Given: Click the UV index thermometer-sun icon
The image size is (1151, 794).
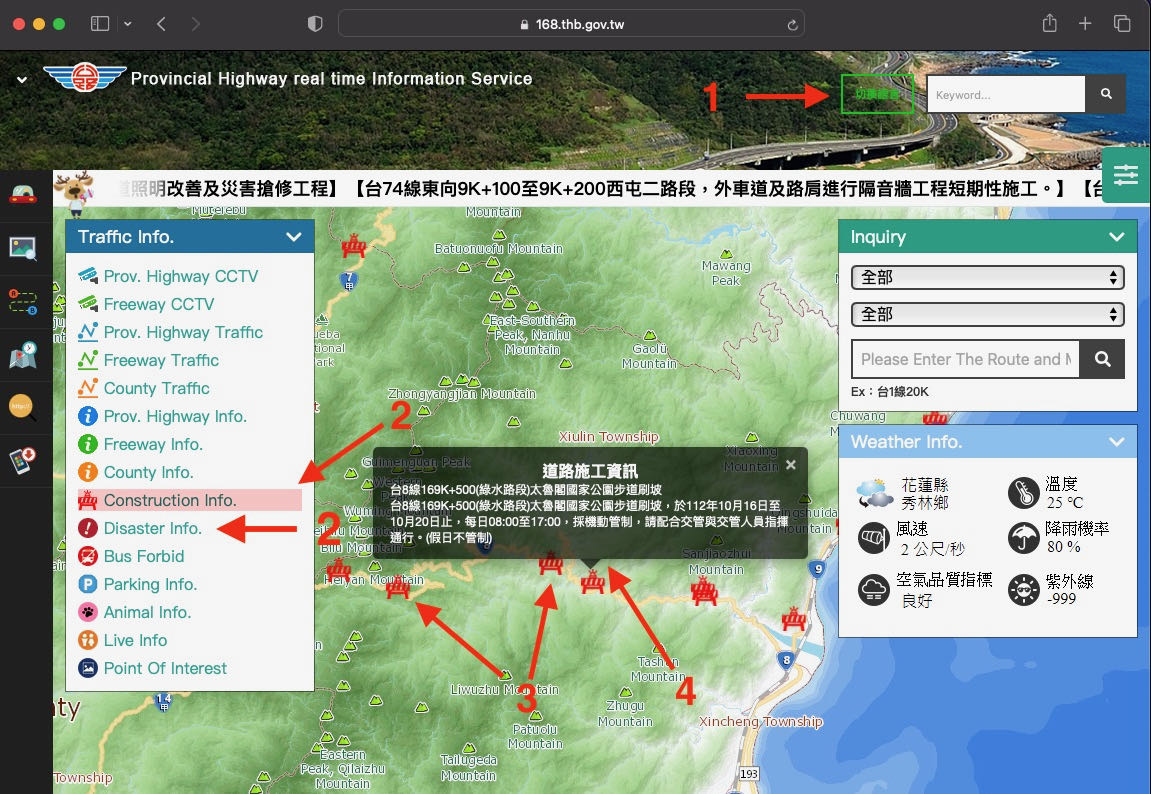Looking at the screenshot, I should (1023, 589).
